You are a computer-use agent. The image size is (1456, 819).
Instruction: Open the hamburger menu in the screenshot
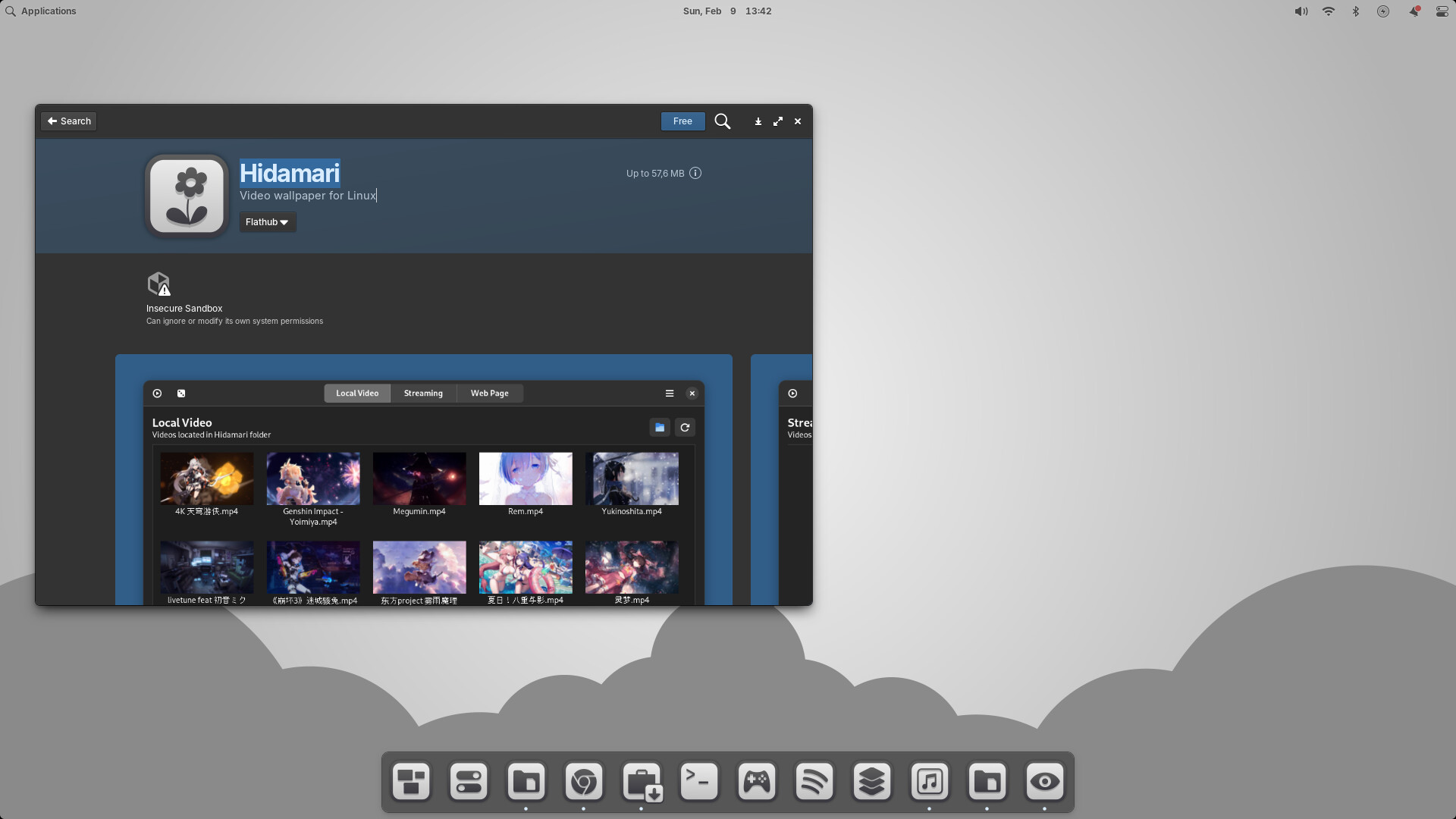pos(670,394)
